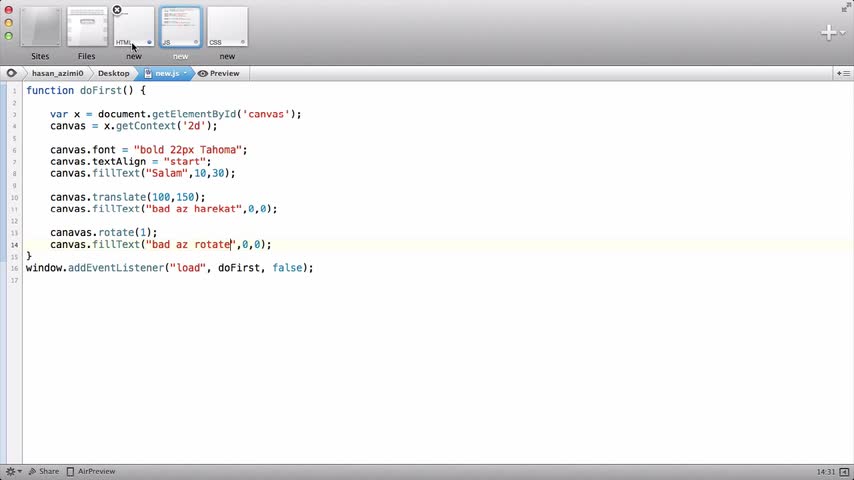This screenshot has height=480, width=854.
Task: Click the eye icon at the path bar start
Action: pos(11,73)
